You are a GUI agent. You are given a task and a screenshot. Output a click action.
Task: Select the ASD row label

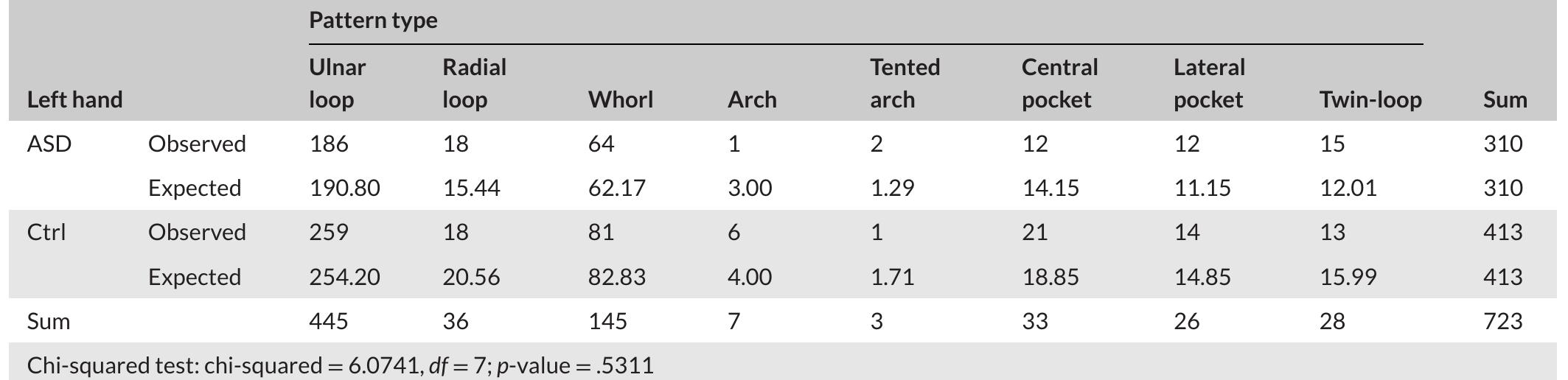pos(49,144)
